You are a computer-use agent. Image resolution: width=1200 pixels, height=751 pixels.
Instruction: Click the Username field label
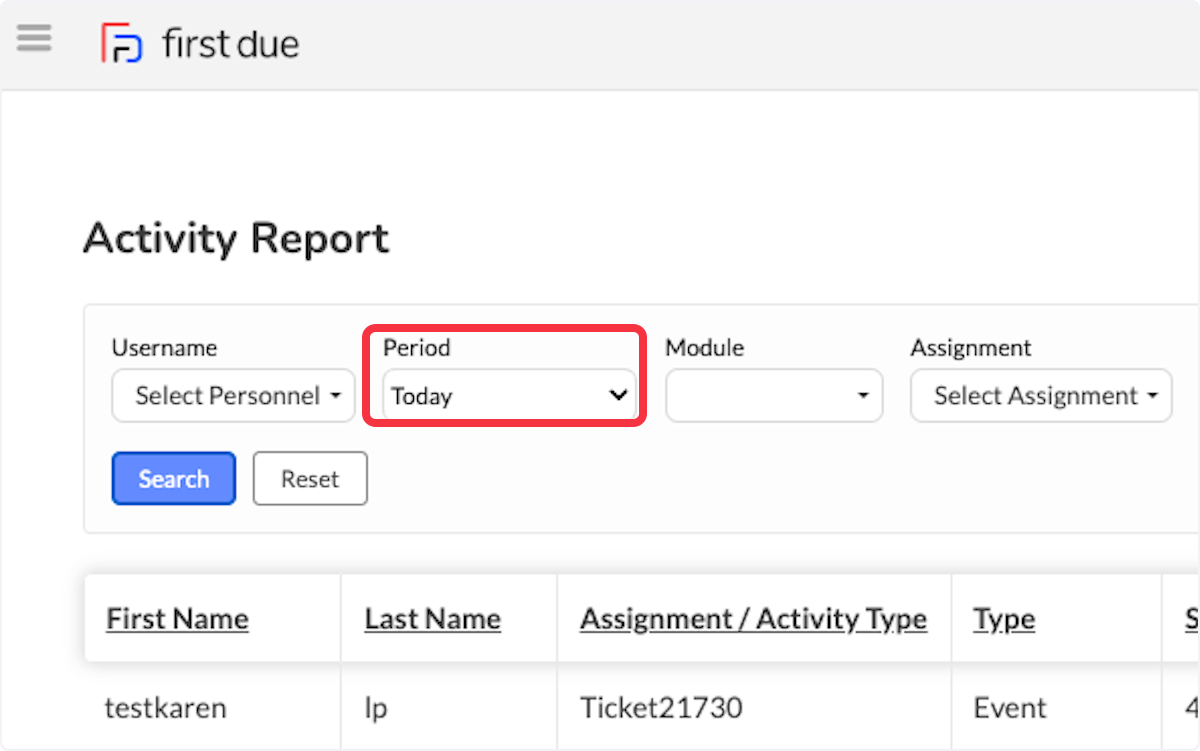click(x=164, y=348)
